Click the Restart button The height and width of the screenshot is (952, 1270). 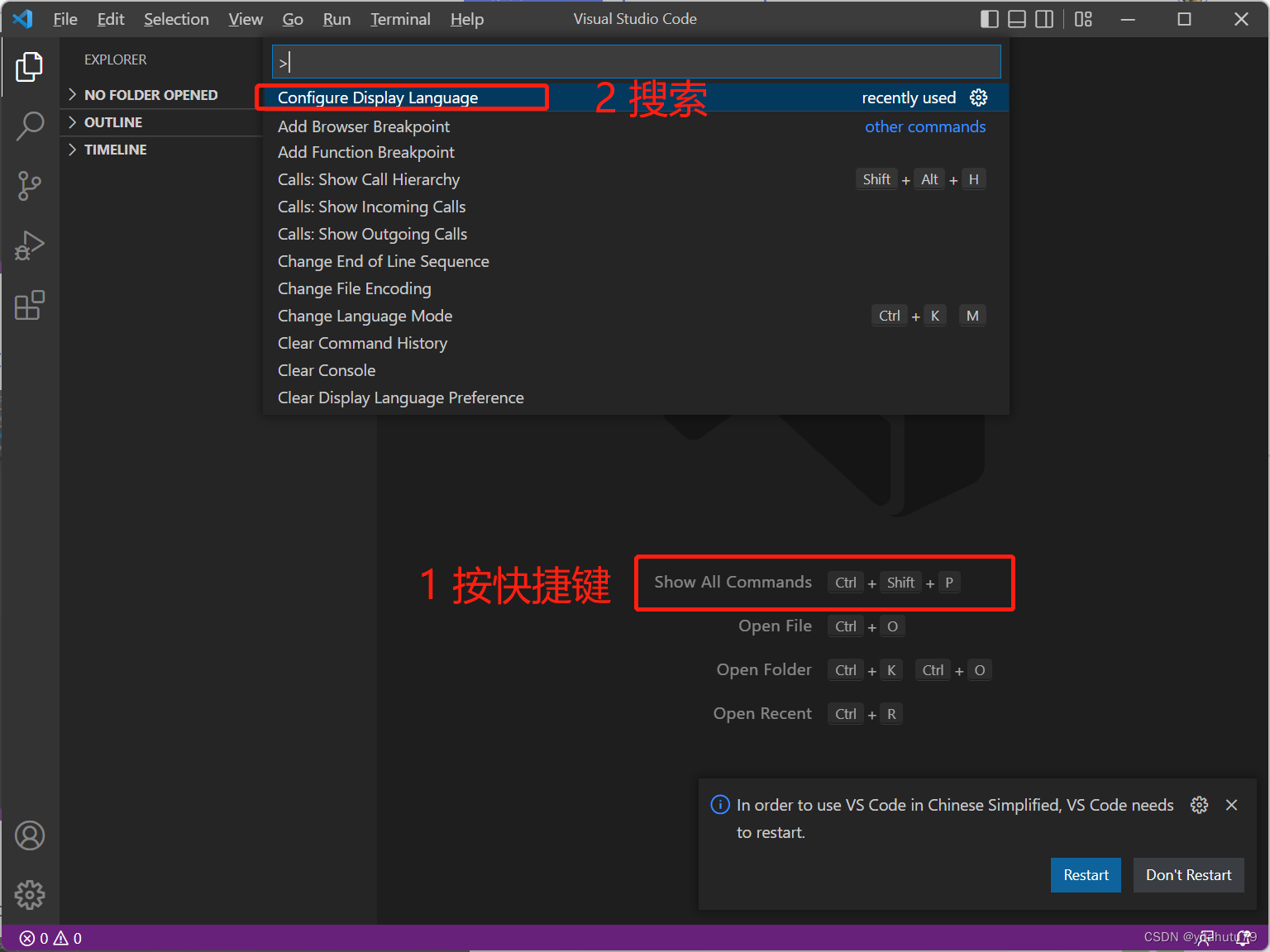tap(1086, 875)
